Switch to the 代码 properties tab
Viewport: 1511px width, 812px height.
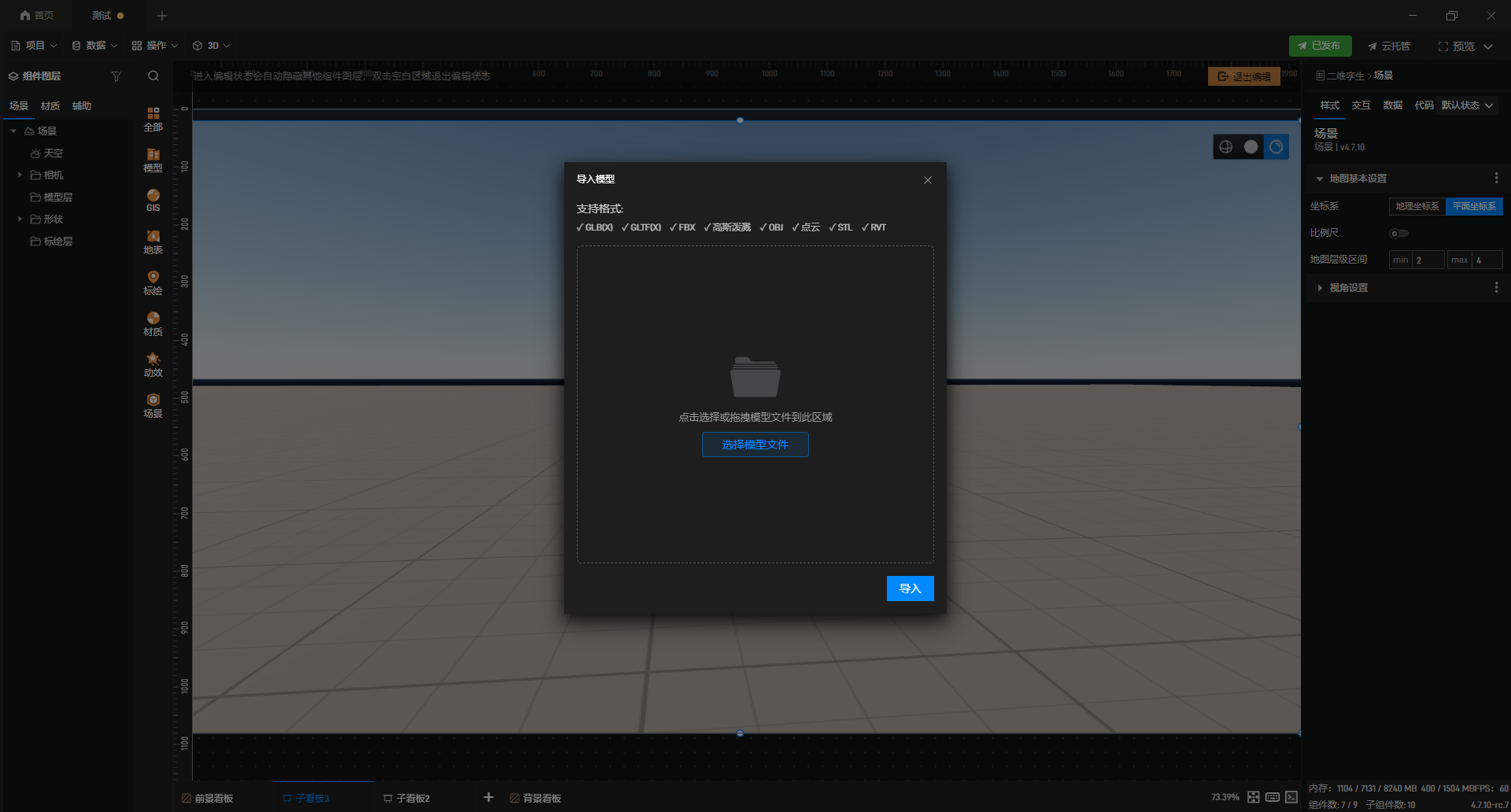click(1424, 105)
